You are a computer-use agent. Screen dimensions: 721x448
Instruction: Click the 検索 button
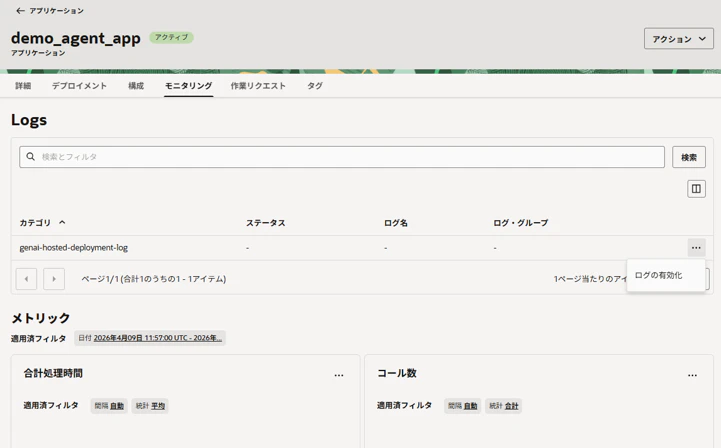pos(689,157)
